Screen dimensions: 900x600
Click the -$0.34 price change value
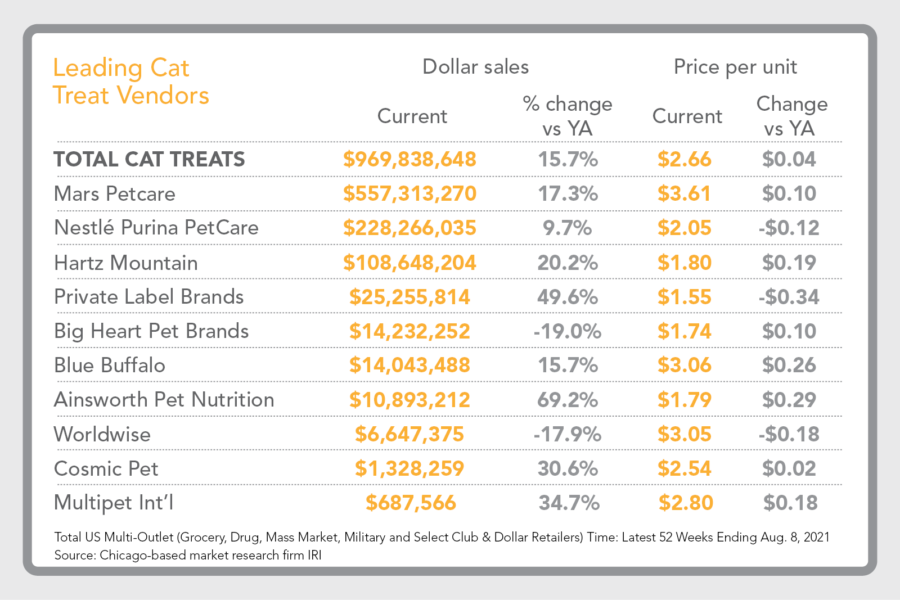(x=790, y=296)
